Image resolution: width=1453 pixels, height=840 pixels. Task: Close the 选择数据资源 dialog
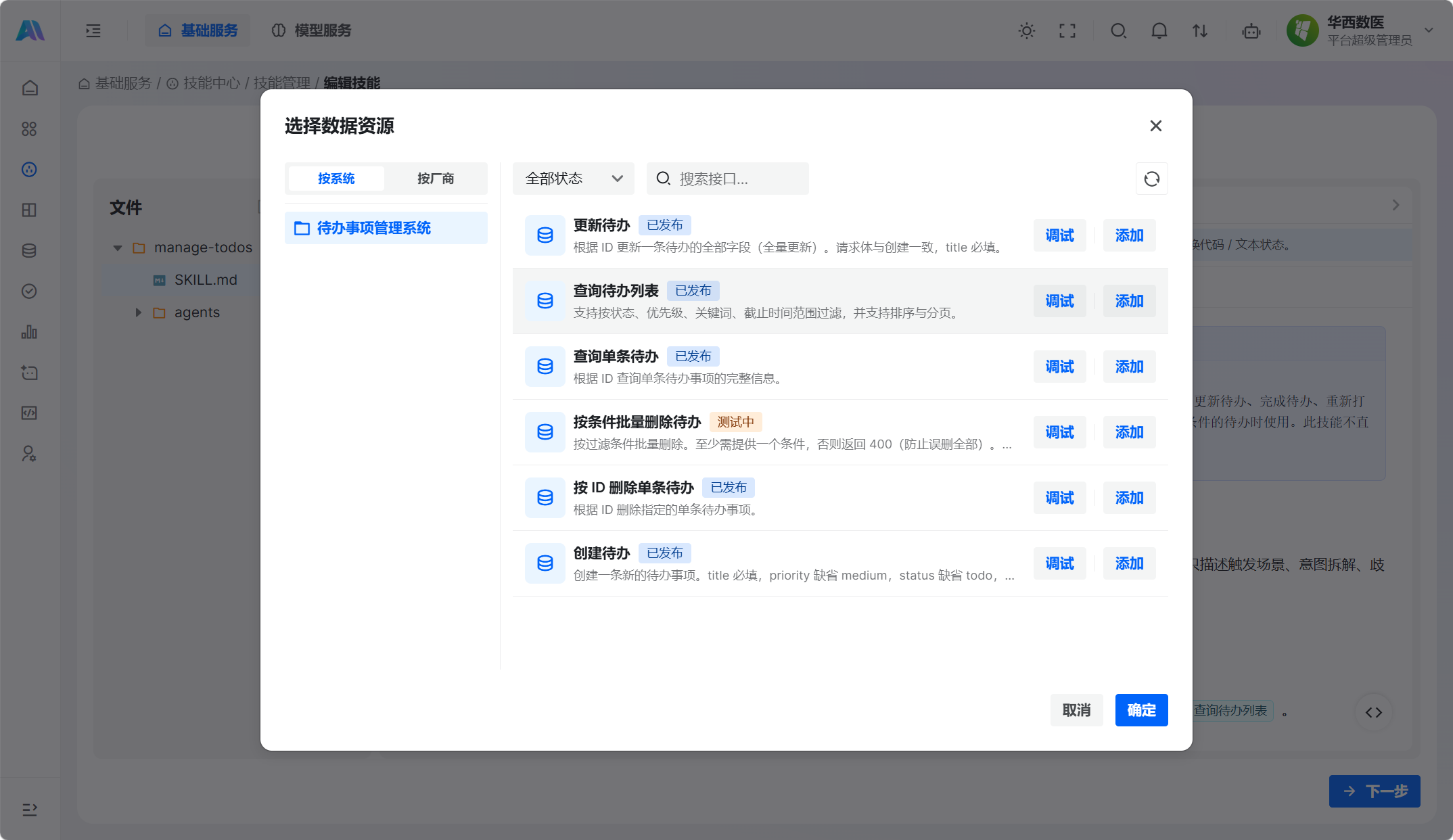point(1156,126)
